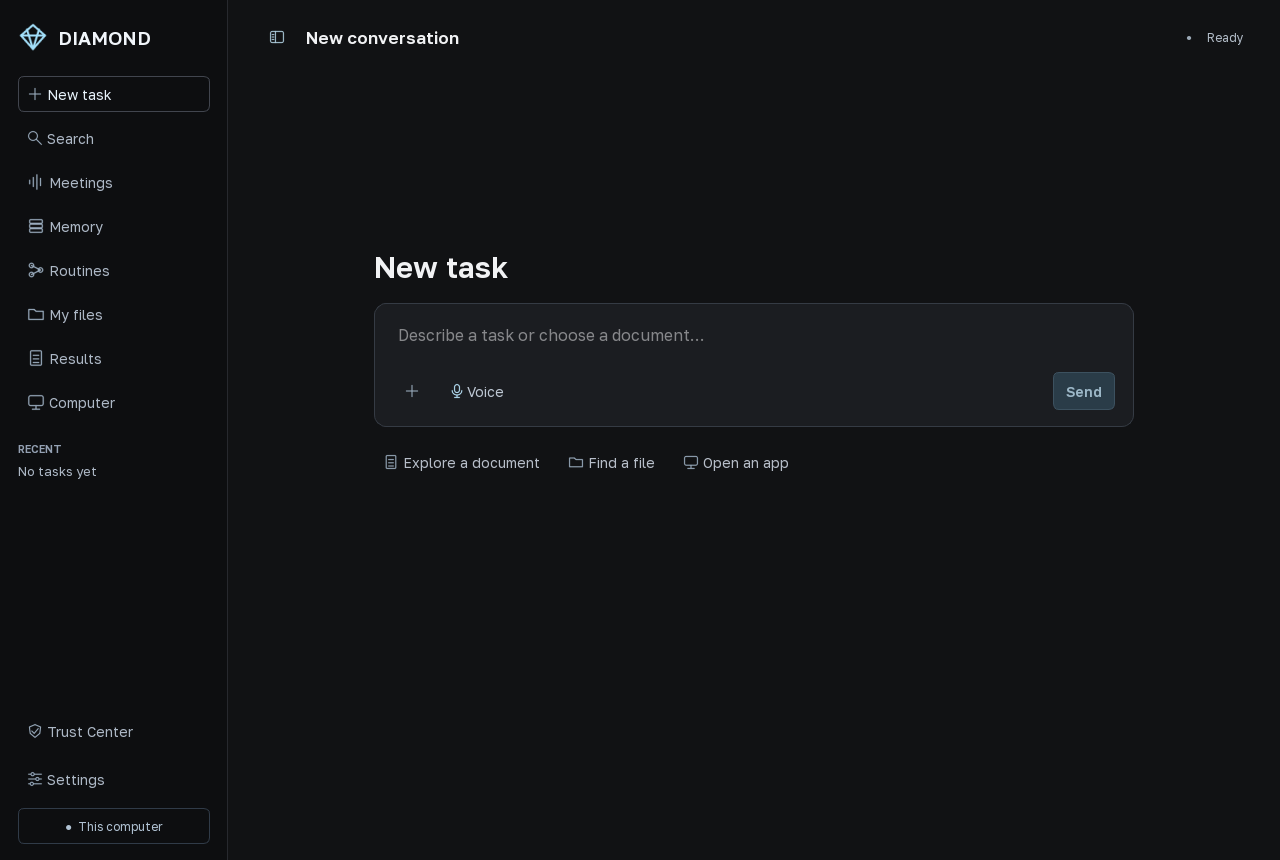Image resolution: width=1280 pixels, height=860 pixels.
Task: Click the No tasks yet text
Action: click(57, 471)
